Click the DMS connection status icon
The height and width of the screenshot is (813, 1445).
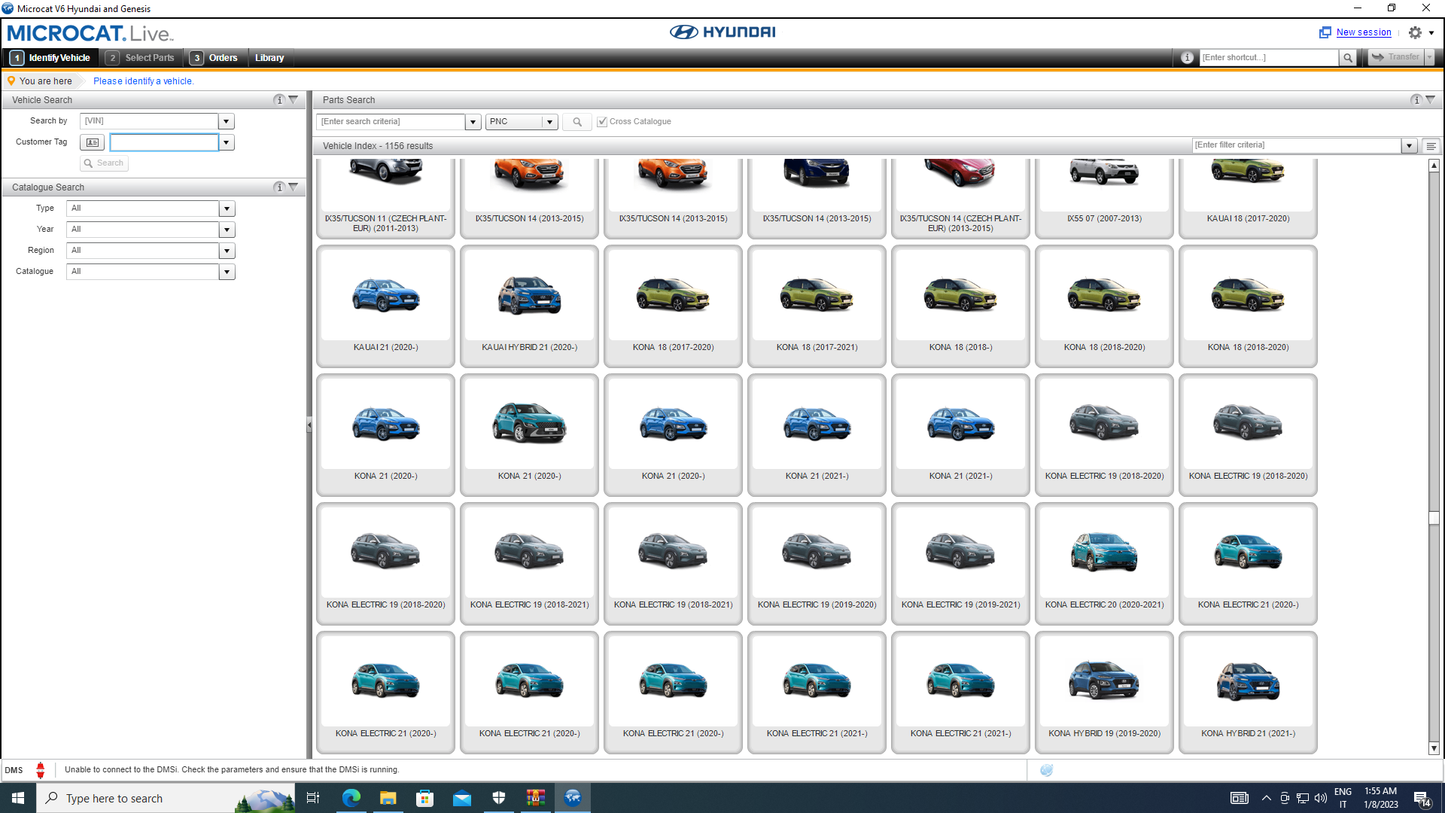[x=40, y=770]
